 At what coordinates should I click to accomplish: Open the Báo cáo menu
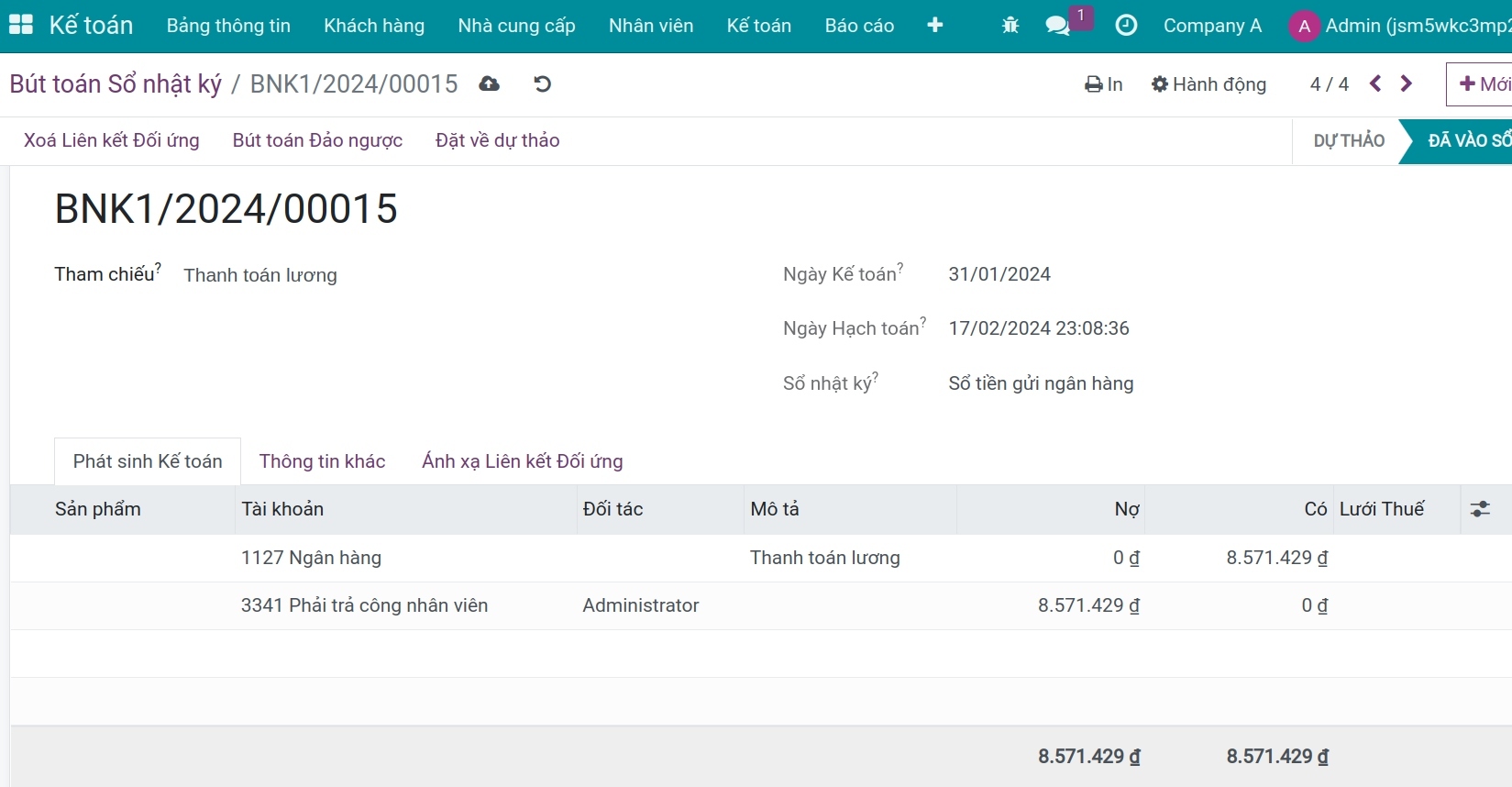(859, 26)
